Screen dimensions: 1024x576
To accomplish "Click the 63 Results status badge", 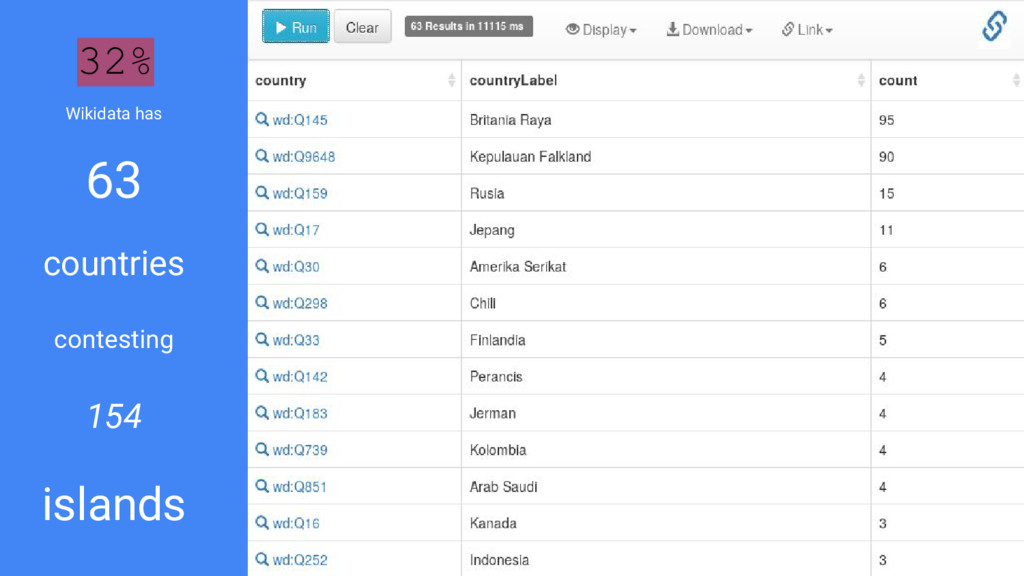I will 468,27.
